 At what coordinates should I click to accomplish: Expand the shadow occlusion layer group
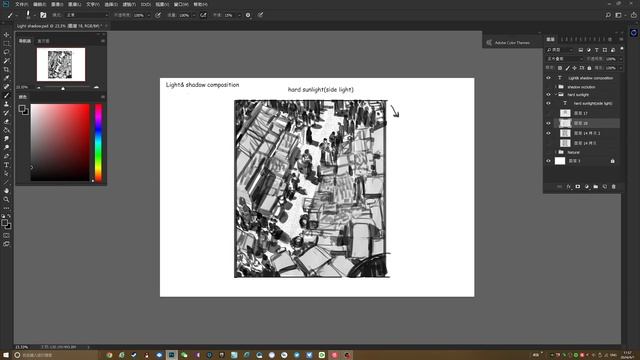tap(556, 87)
